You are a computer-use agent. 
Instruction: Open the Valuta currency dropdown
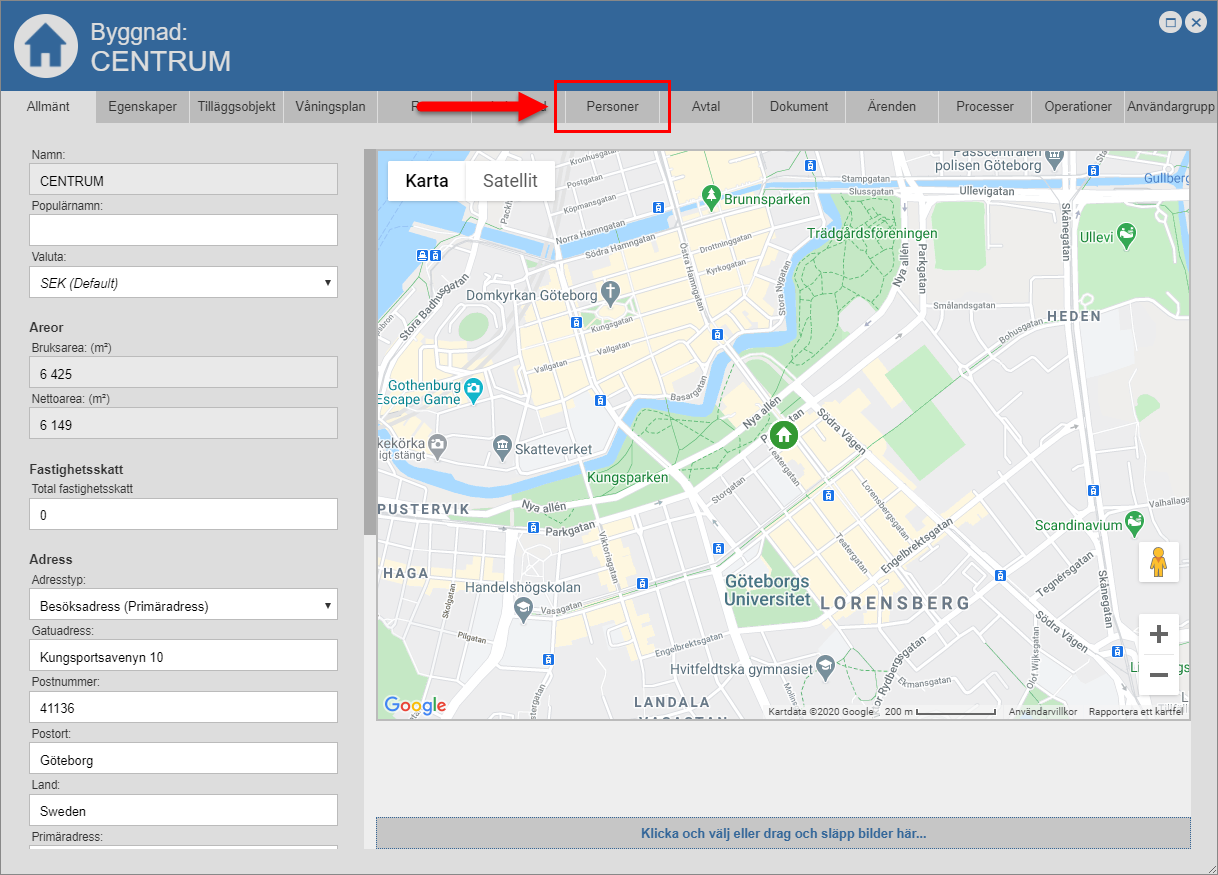(183, 283)
